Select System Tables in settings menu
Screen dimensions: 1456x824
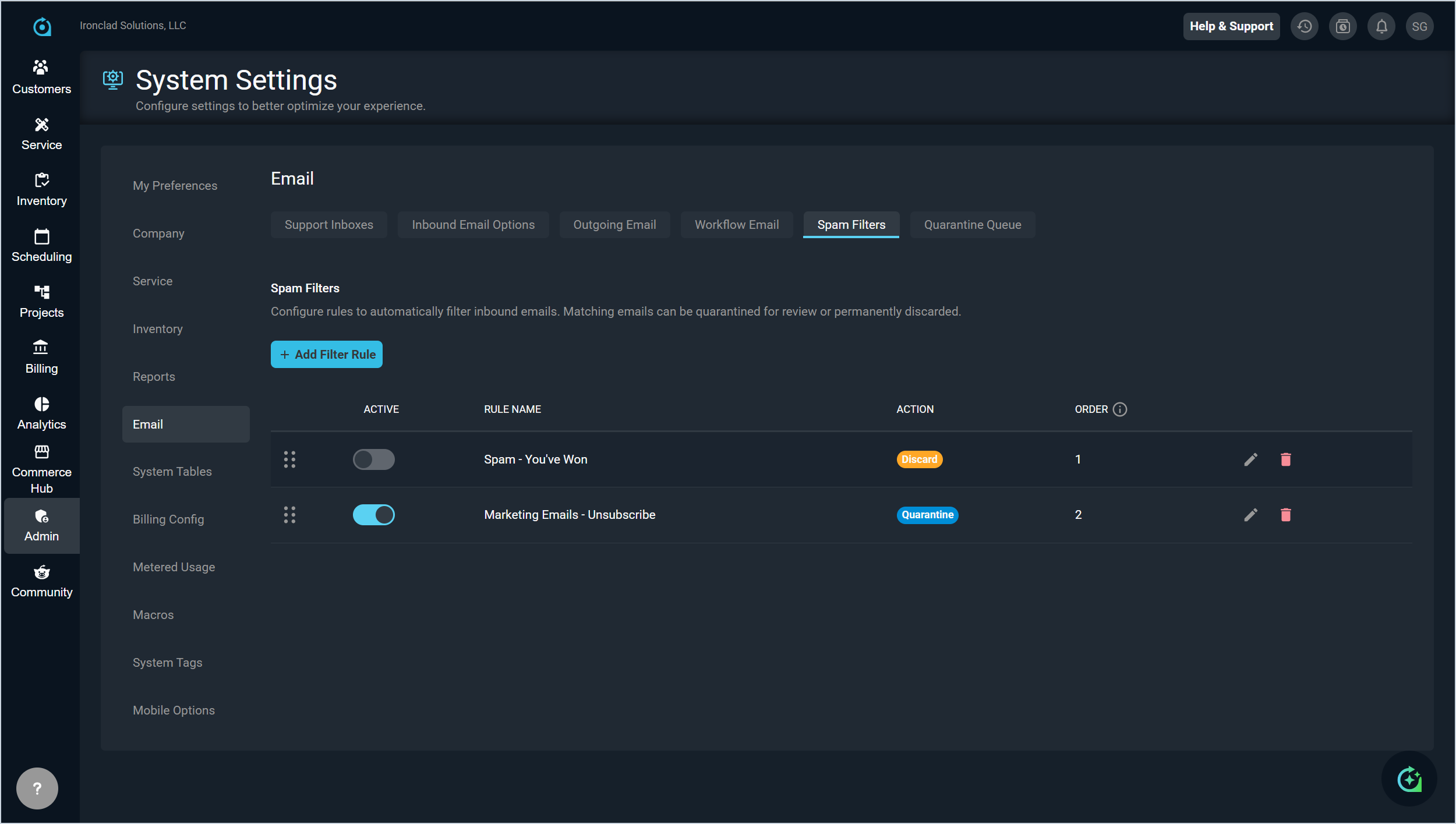coord(172,472)
